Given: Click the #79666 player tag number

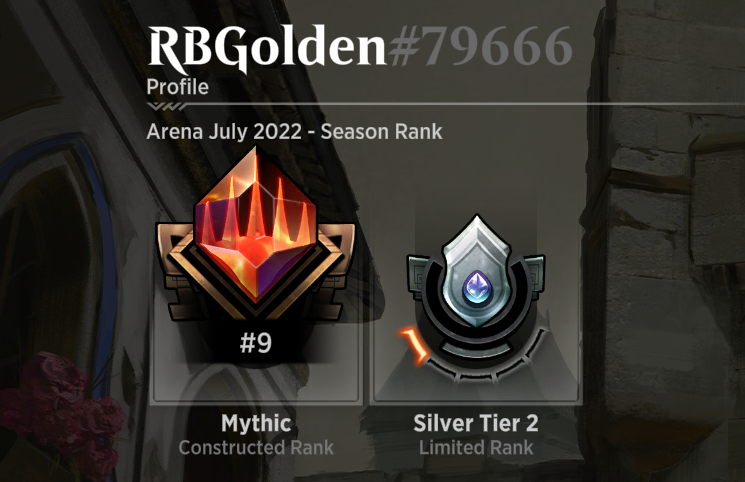Looking at the screenshot, I should tap(480, 46).
